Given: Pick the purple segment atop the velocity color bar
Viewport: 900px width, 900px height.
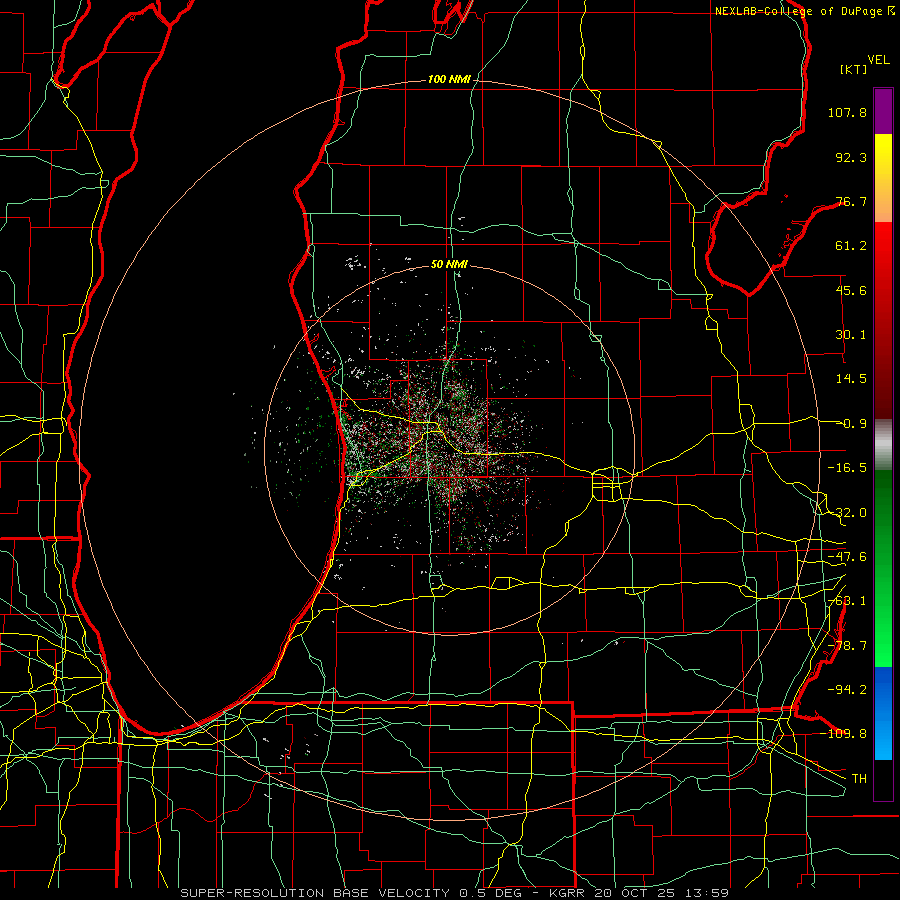Looking at the screenshot, I should point(883,111).
